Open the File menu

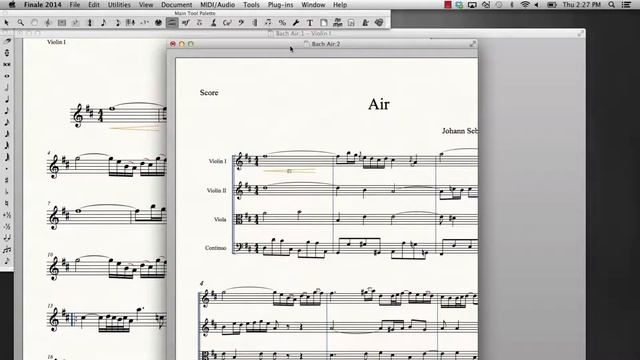tap(75, 5)
